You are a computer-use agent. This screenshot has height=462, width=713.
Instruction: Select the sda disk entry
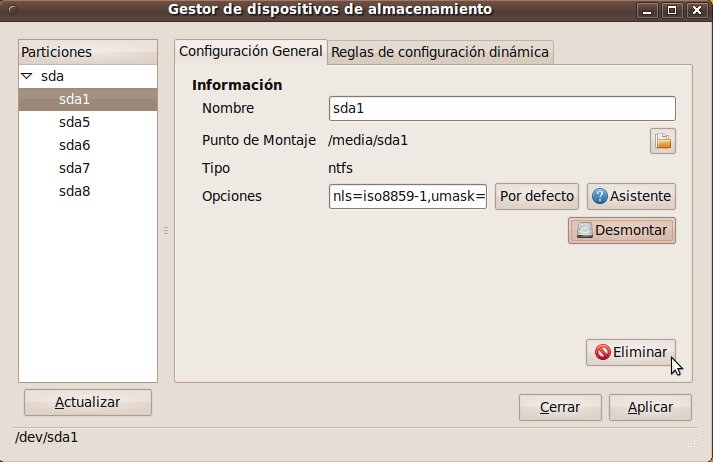pos(88,76)
